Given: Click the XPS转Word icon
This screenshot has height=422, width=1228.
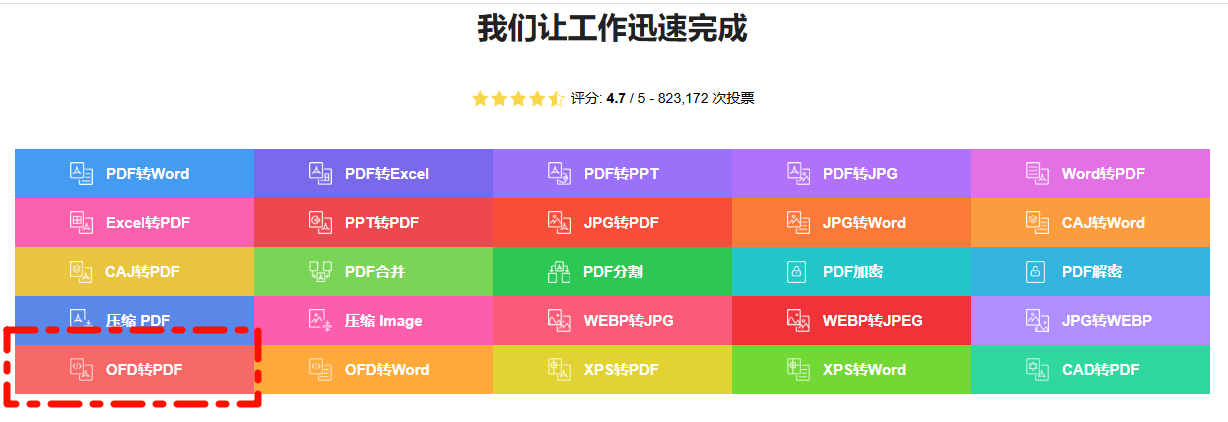Looking at the screenshot, I should click(798, 369).
